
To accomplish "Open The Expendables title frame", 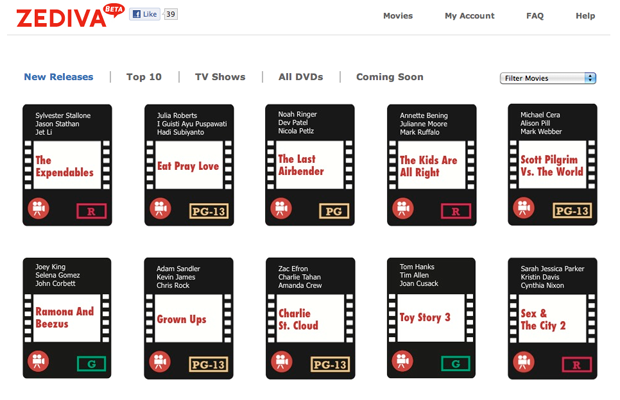I will [67, 165].
